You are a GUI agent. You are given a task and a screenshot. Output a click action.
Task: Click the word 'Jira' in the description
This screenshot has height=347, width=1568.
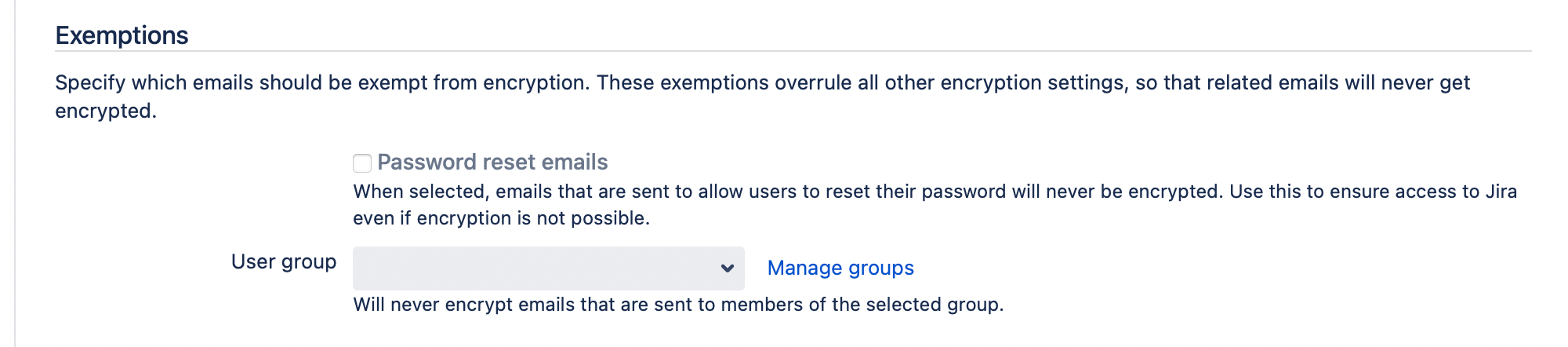[1501, 192]
